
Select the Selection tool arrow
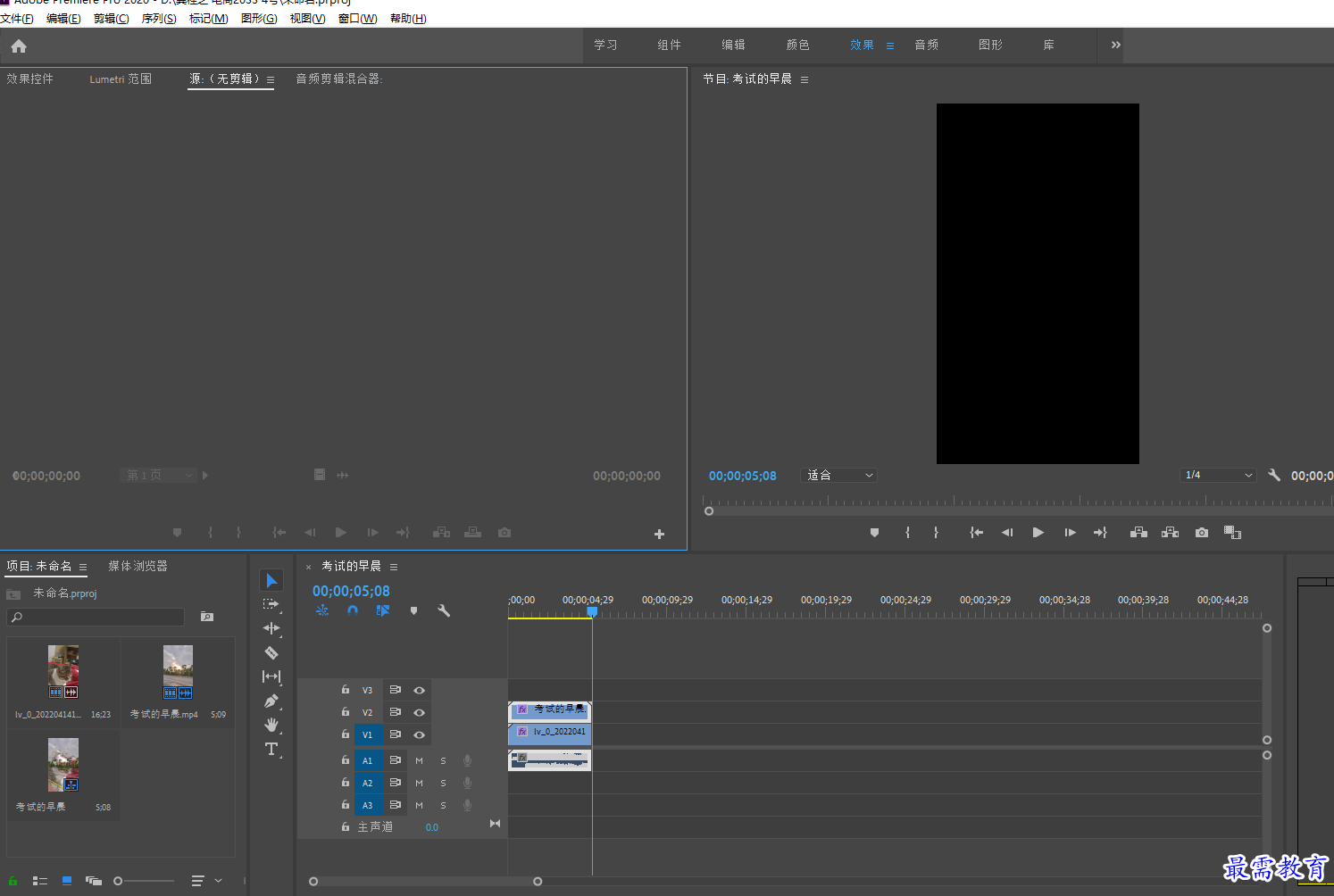[271, 580]
